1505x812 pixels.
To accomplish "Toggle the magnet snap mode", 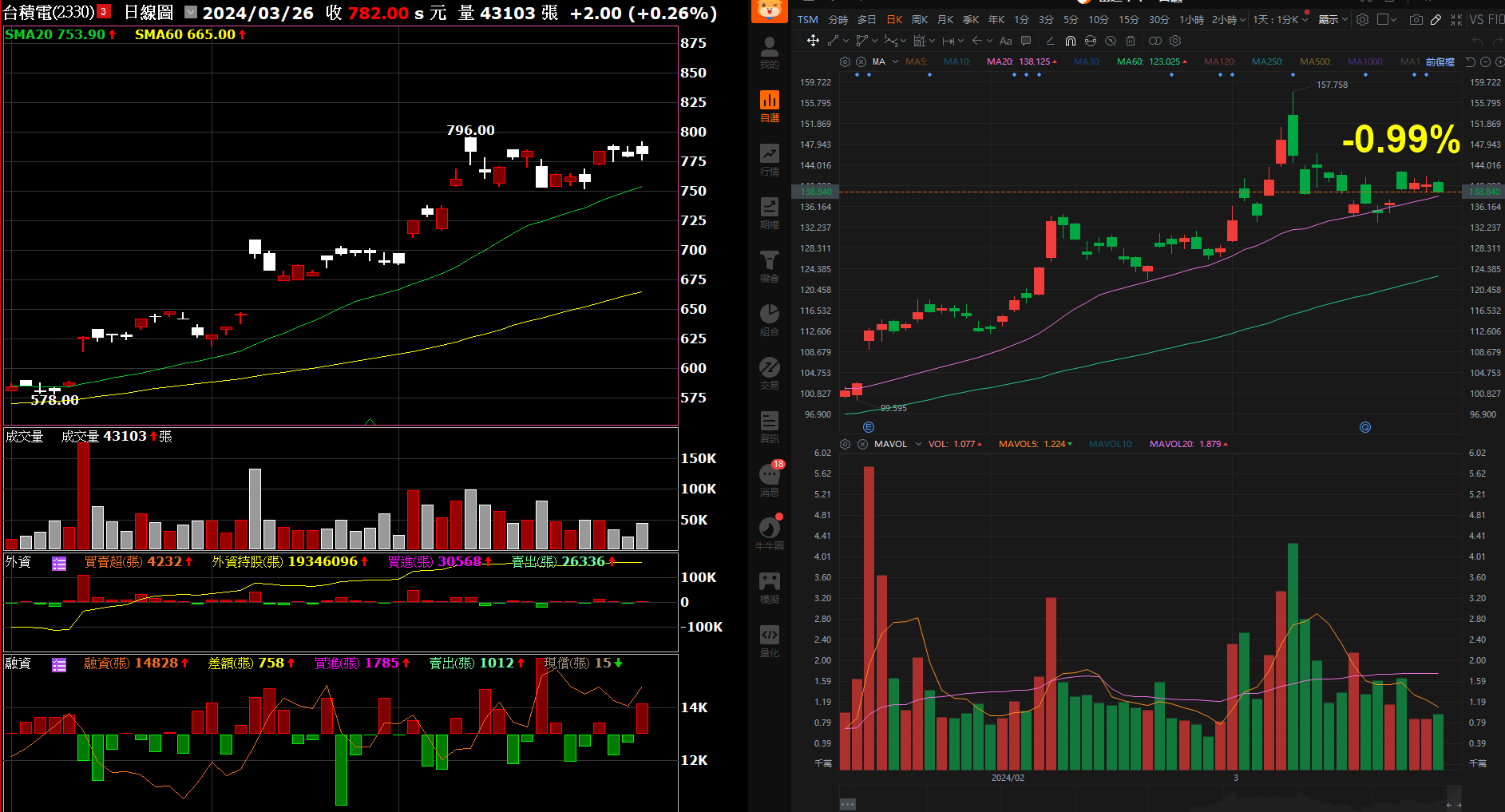I will (x=1071, y=41).
